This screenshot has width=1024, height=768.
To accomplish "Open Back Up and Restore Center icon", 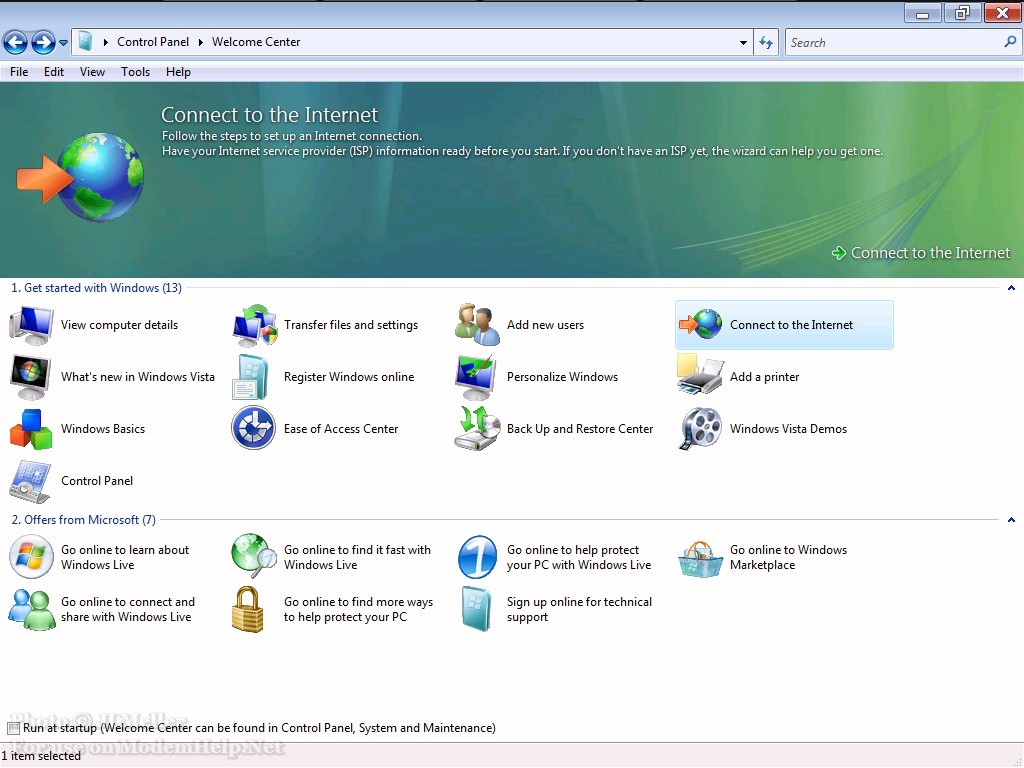I will click(x=477, y=428).
